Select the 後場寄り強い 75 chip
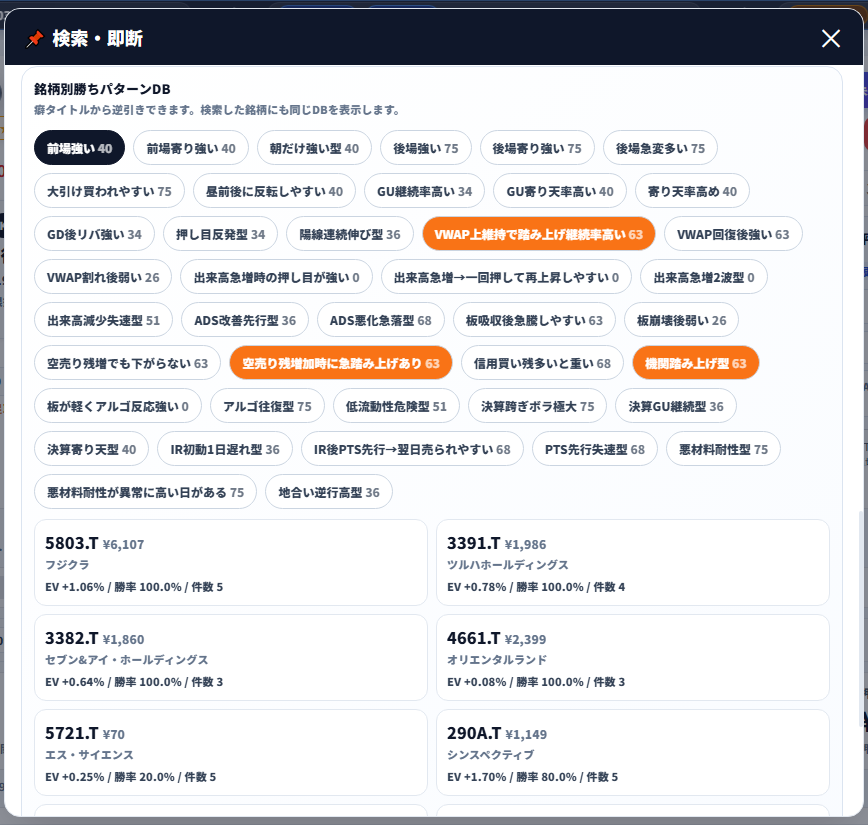 [x=537, y=148]
